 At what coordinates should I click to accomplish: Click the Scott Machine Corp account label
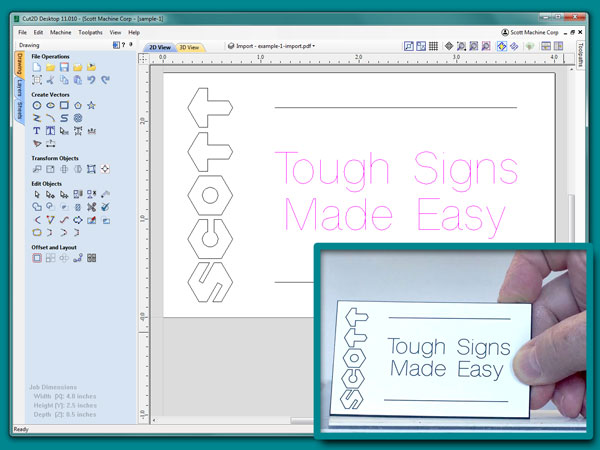[x=530, y=33]
